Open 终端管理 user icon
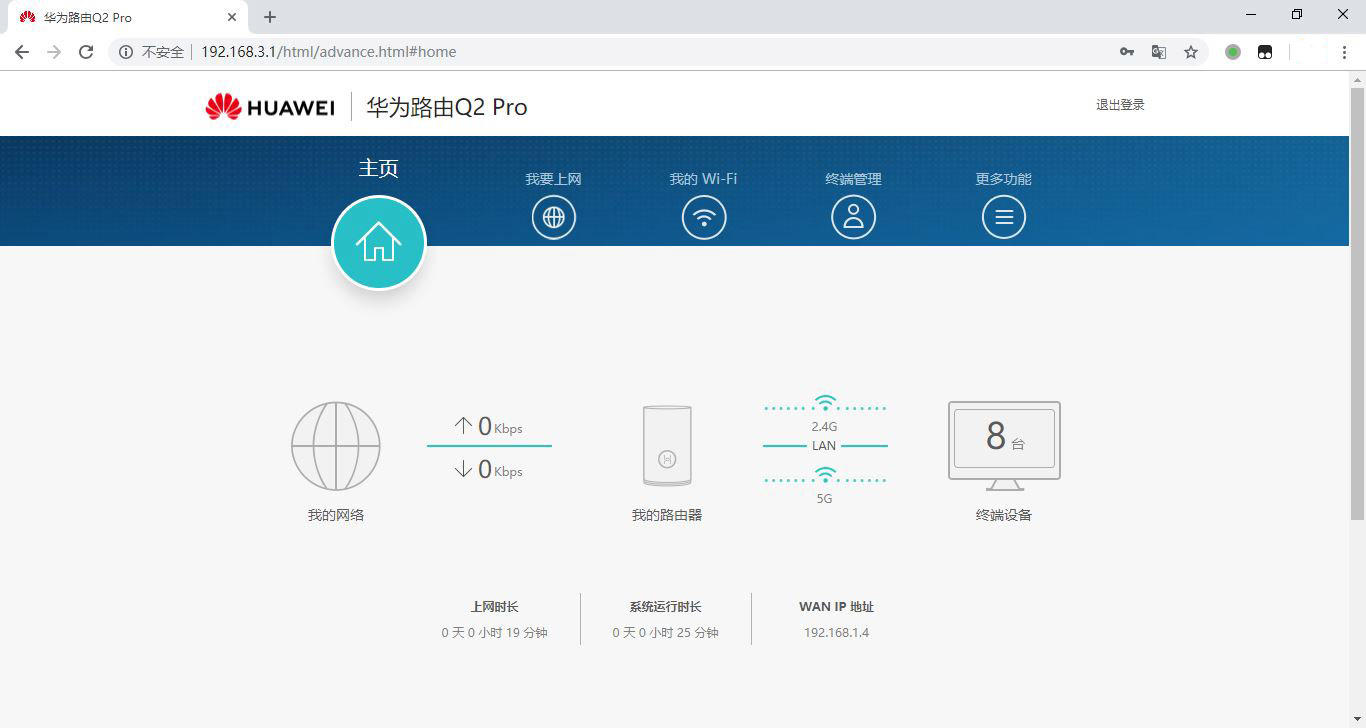The image size is (1366, 728). click(x=853, y=217)
